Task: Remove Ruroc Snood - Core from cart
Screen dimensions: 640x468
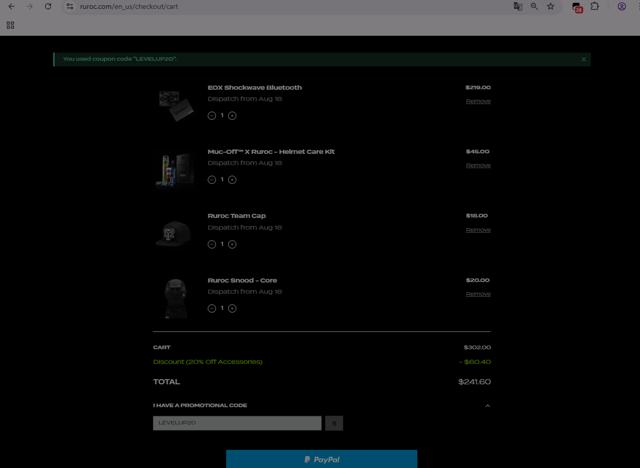Action: pyautogui.click(x=478, y=294)
